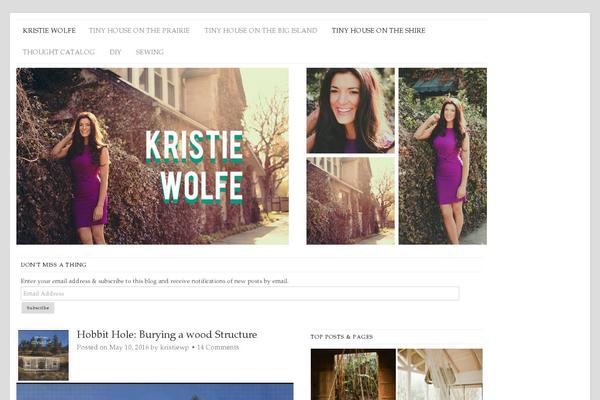Open author kristiewp link

[174, 348]
